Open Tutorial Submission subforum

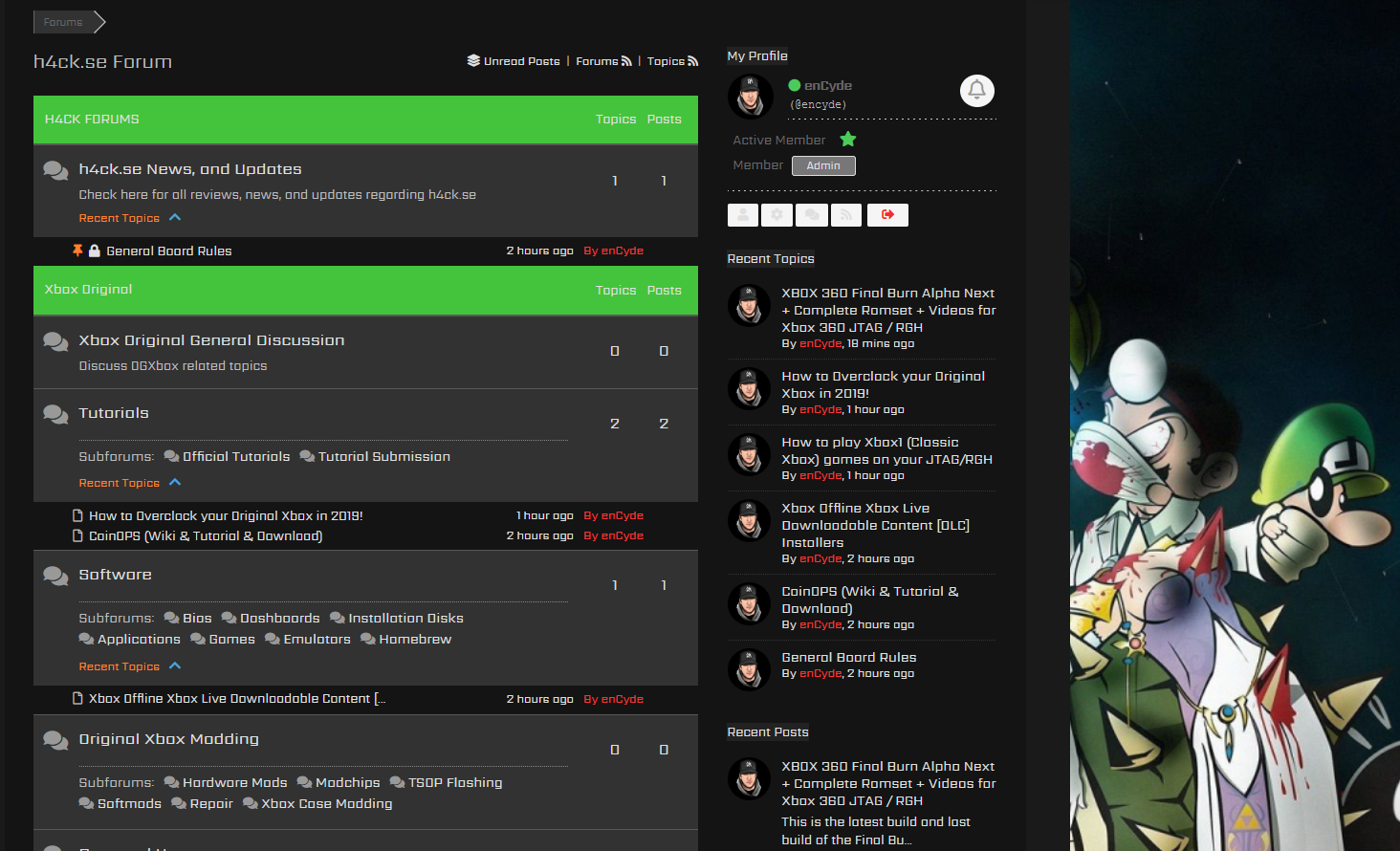384,457
